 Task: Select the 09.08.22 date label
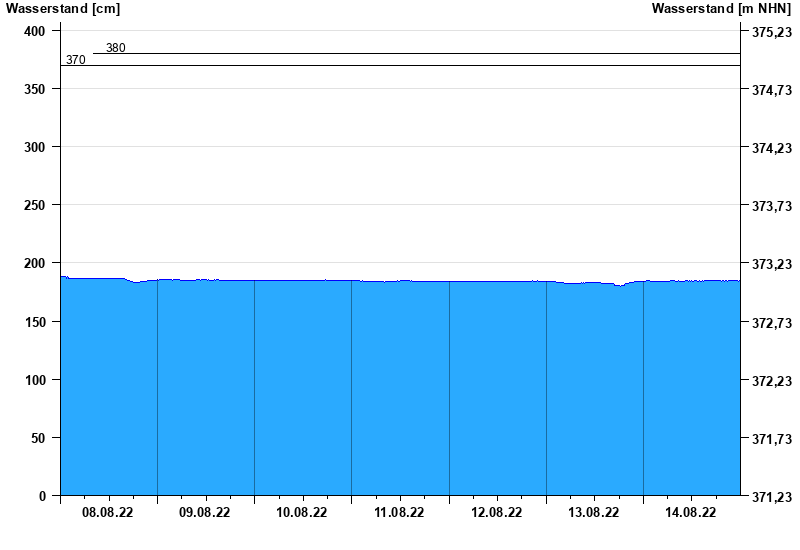pyautogui.click(x=205, y=513)
